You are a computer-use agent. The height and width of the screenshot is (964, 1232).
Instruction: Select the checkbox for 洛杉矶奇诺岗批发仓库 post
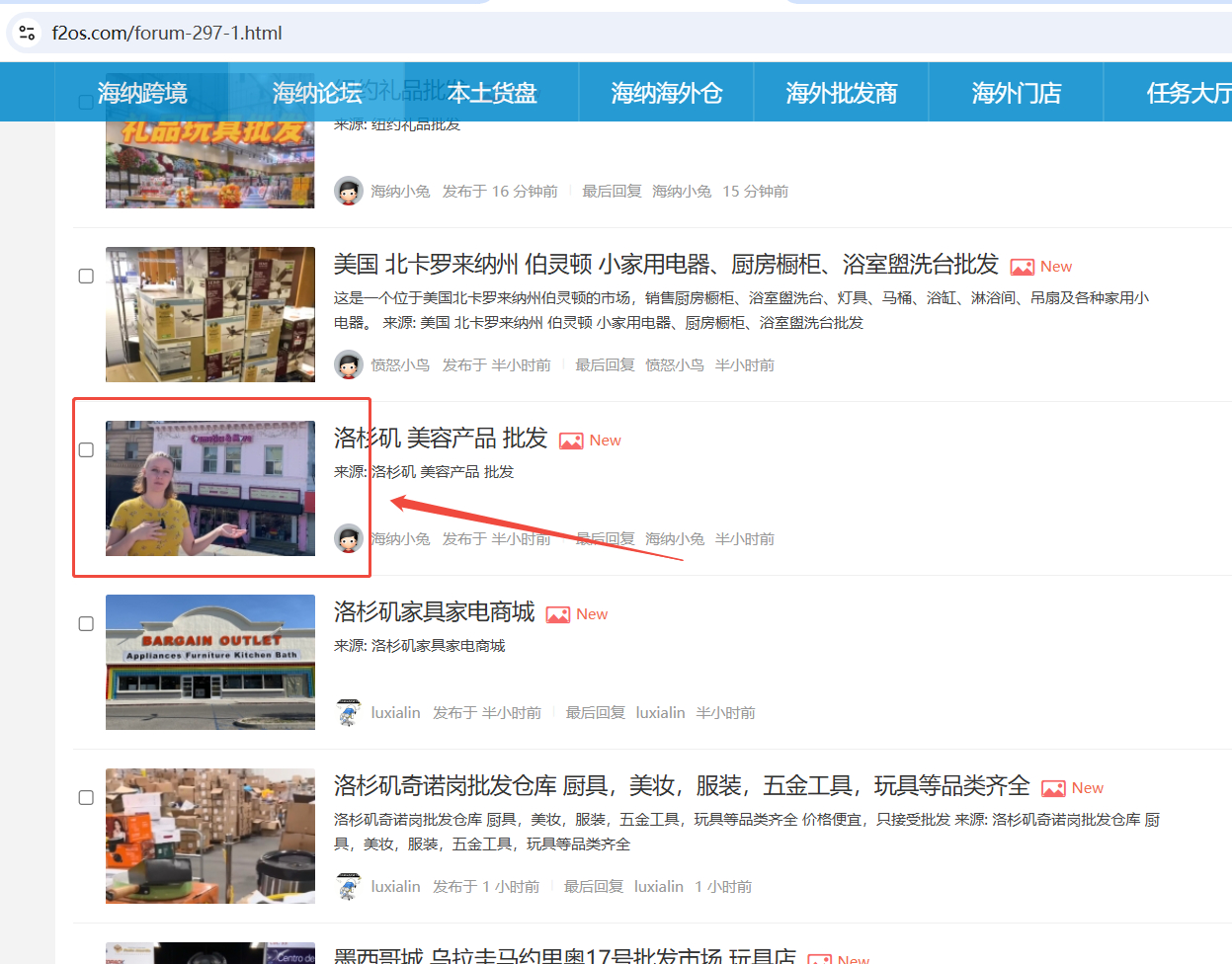tap(86, 797)
